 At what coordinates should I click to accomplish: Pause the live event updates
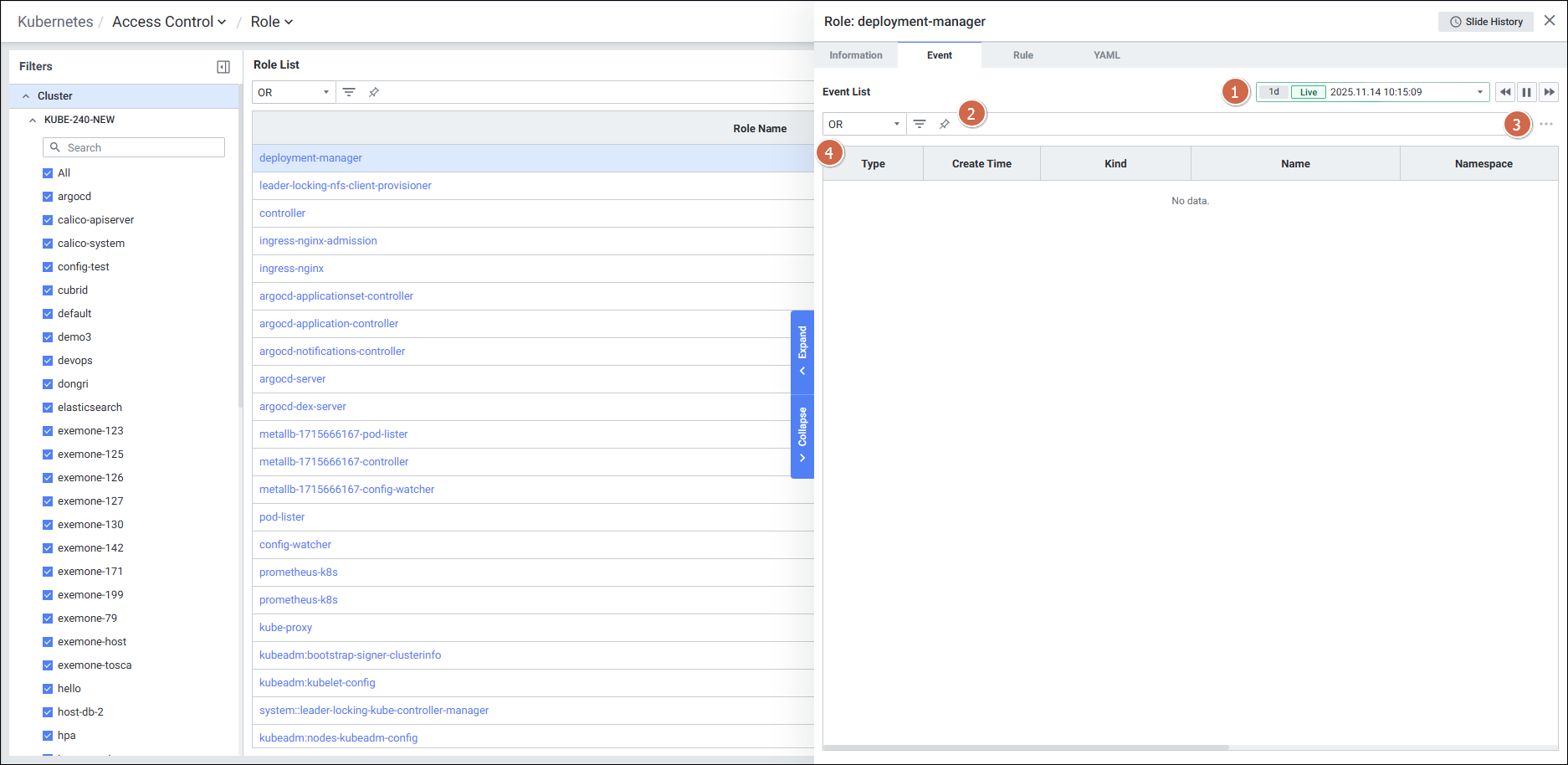tap(1527, 92)
